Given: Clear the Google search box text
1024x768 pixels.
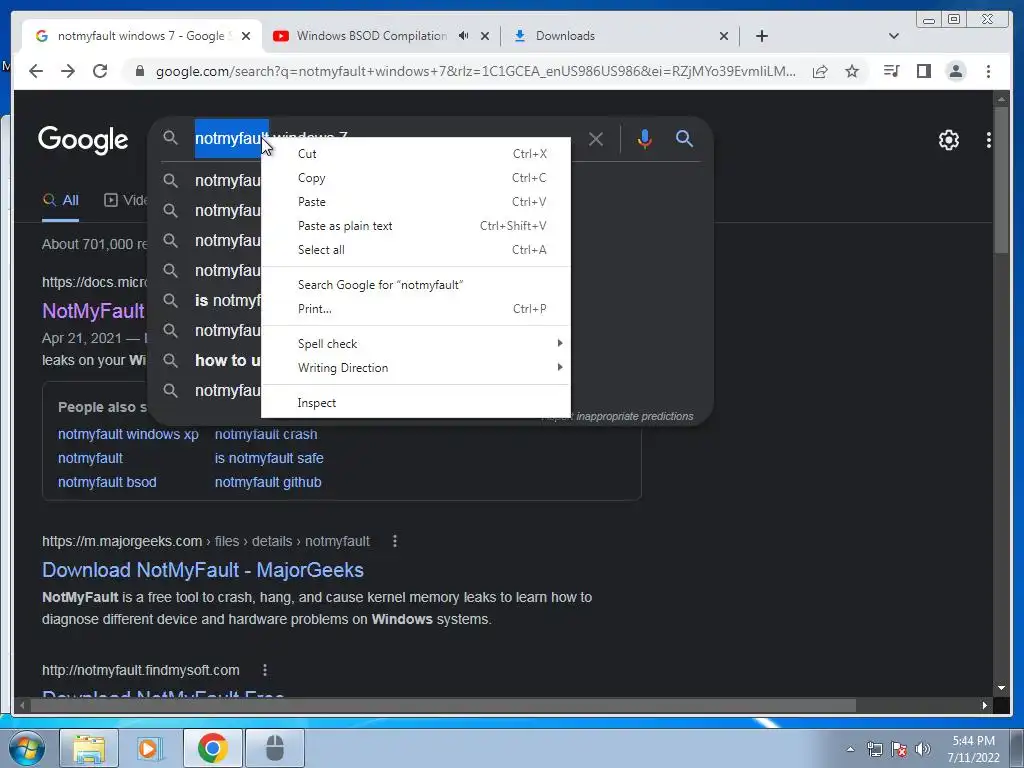Looking at the screenshot, I should [596, 139].
